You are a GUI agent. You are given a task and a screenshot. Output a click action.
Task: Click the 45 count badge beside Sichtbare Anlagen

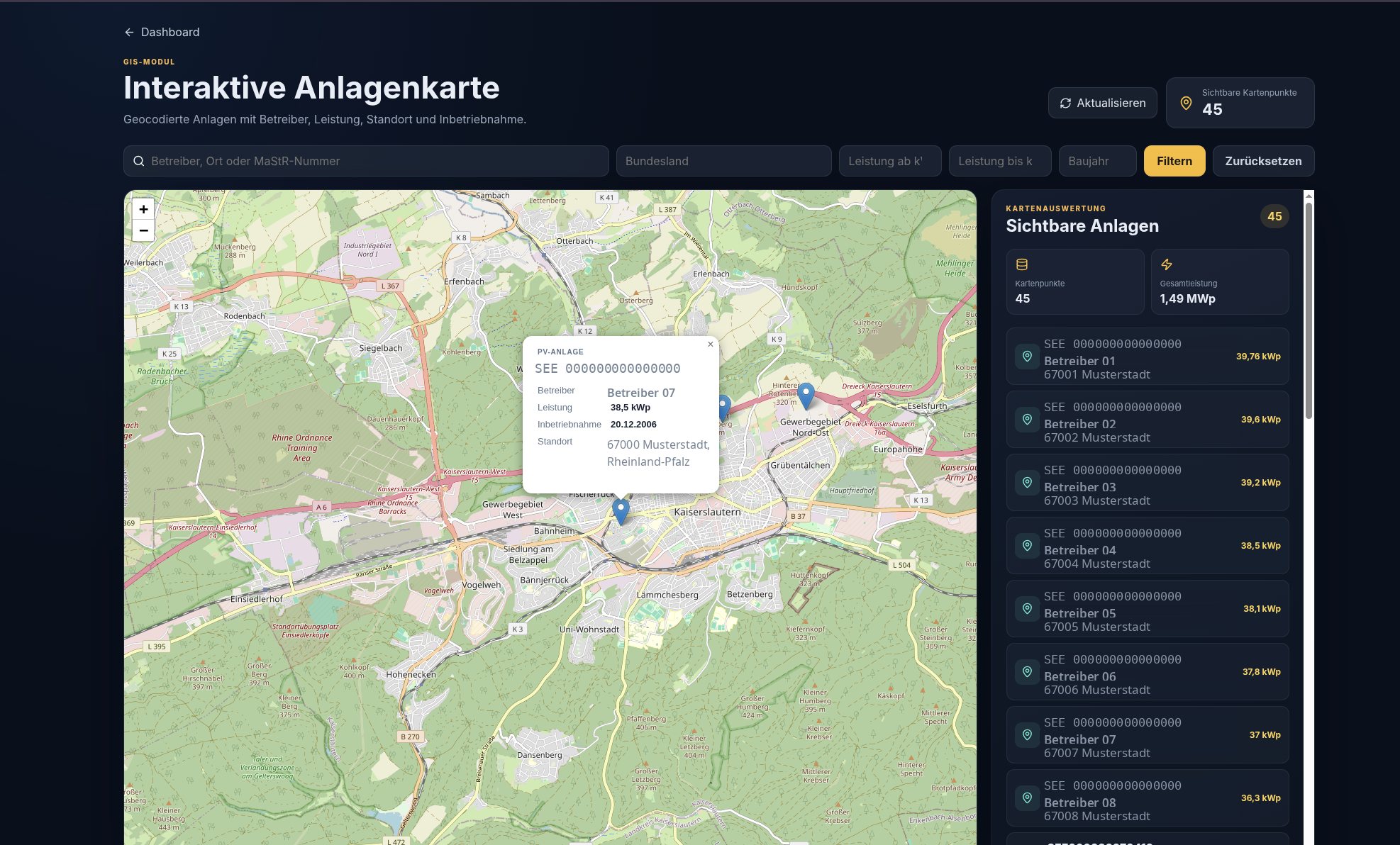(1274, 216)
